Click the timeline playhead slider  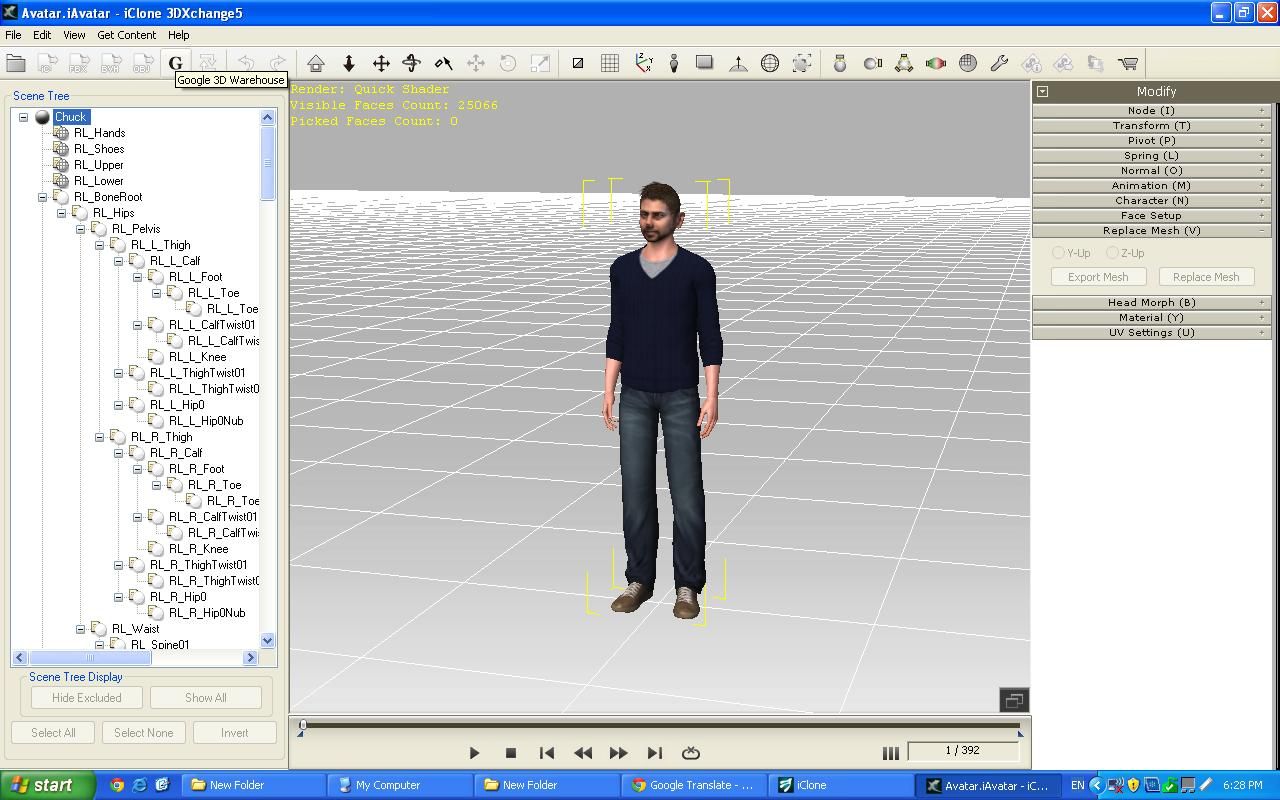303,725
